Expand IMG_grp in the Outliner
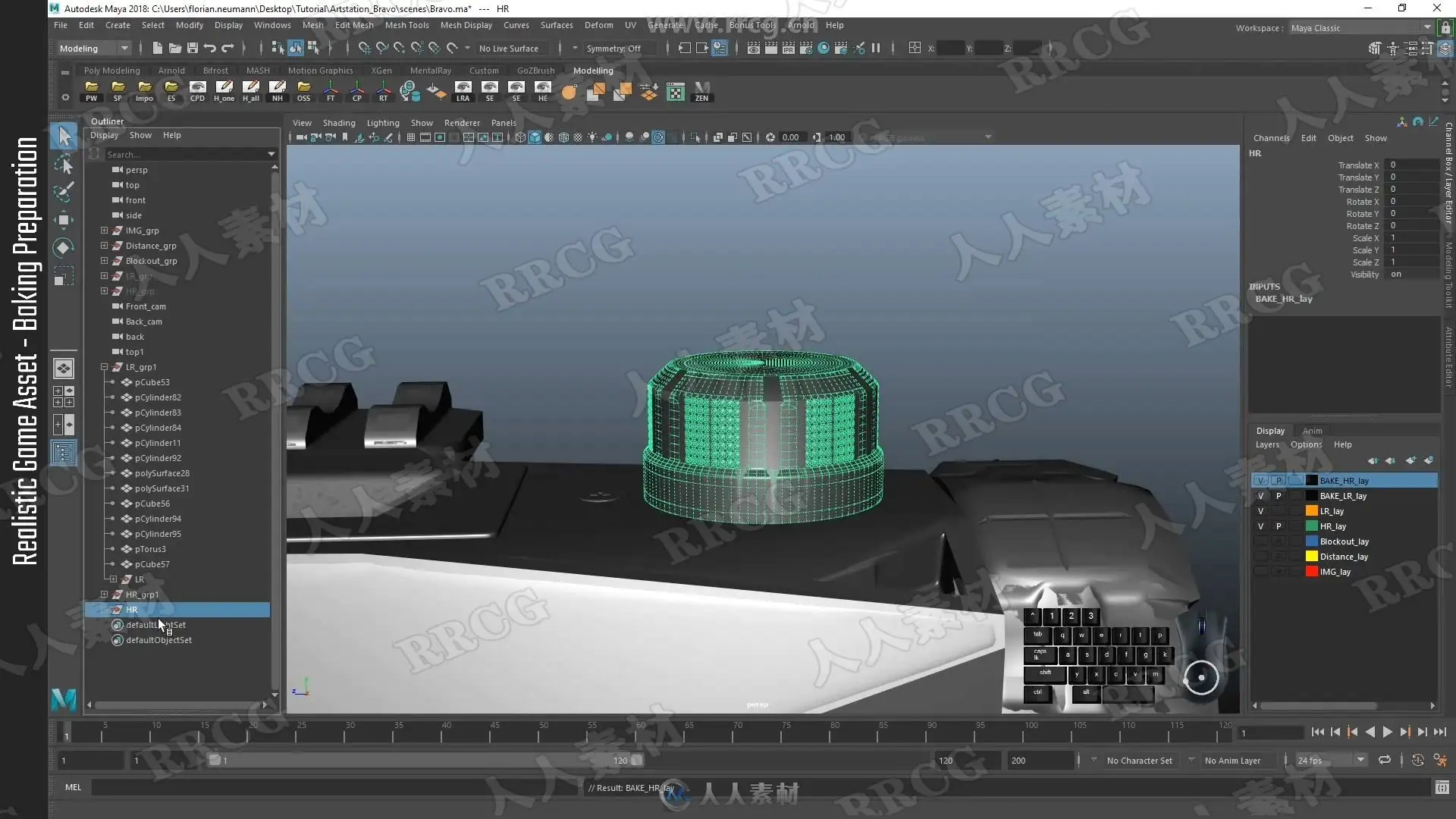1456x819 pixels. [104, 231]
